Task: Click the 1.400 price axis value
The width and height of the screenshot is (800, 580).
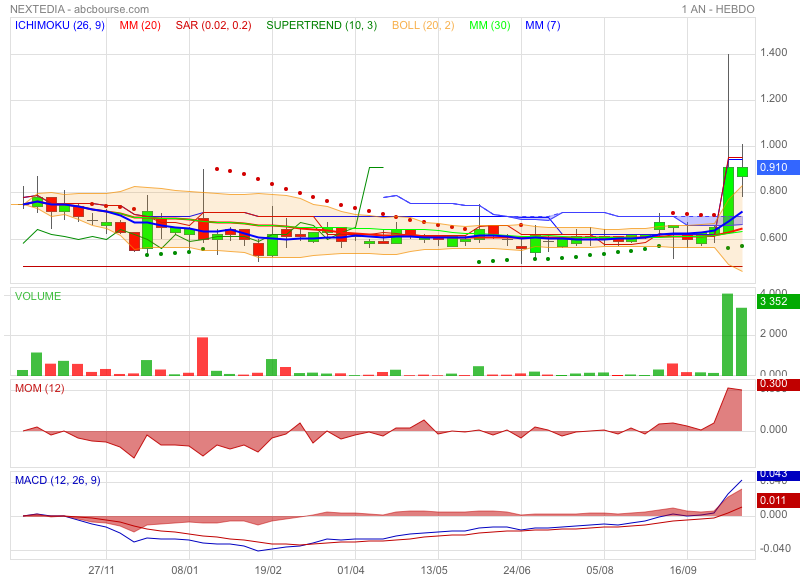Action: point(773,53)
